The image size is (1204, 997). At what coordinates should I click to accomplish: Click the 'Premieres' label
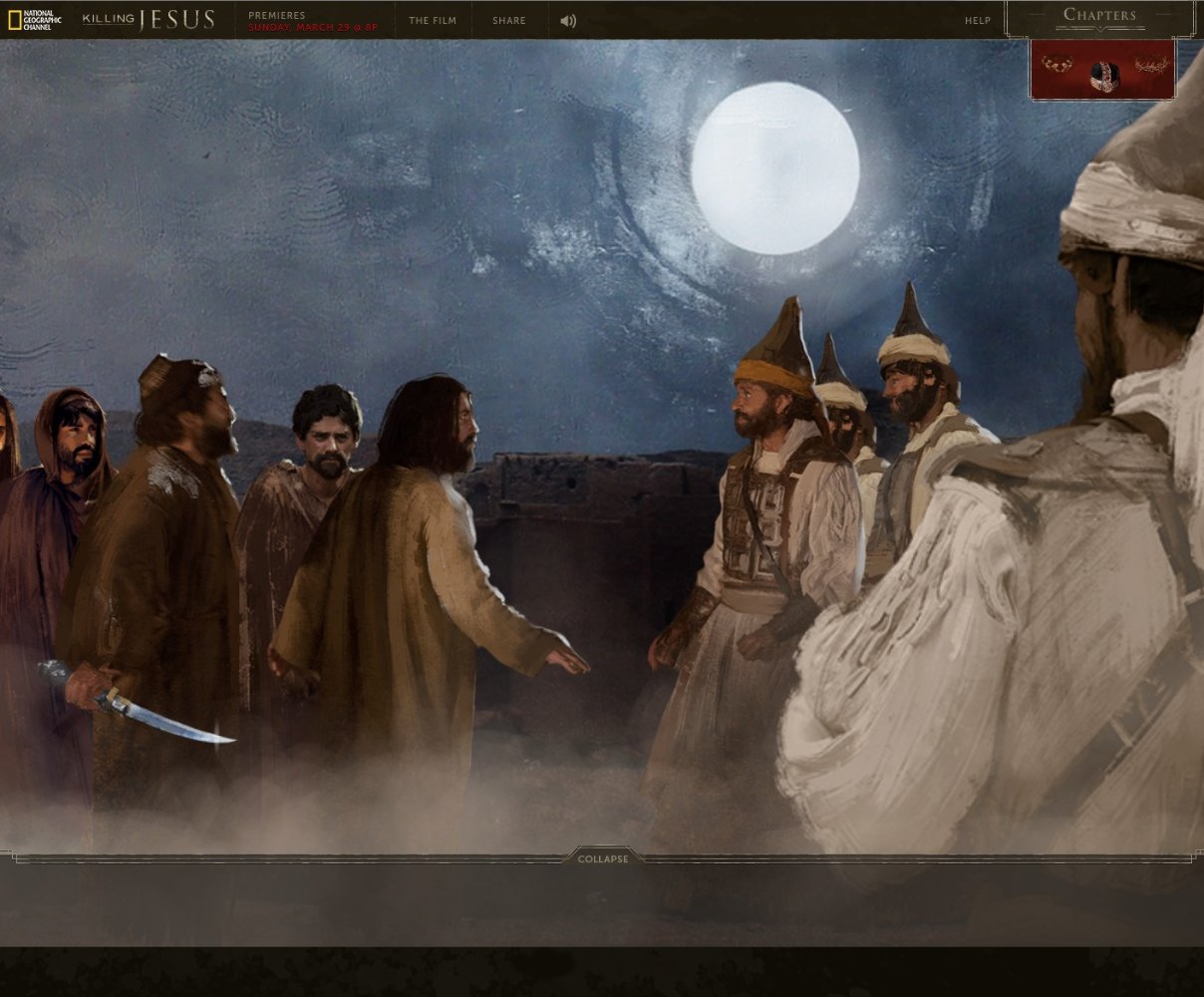click(x=277, y=15)
